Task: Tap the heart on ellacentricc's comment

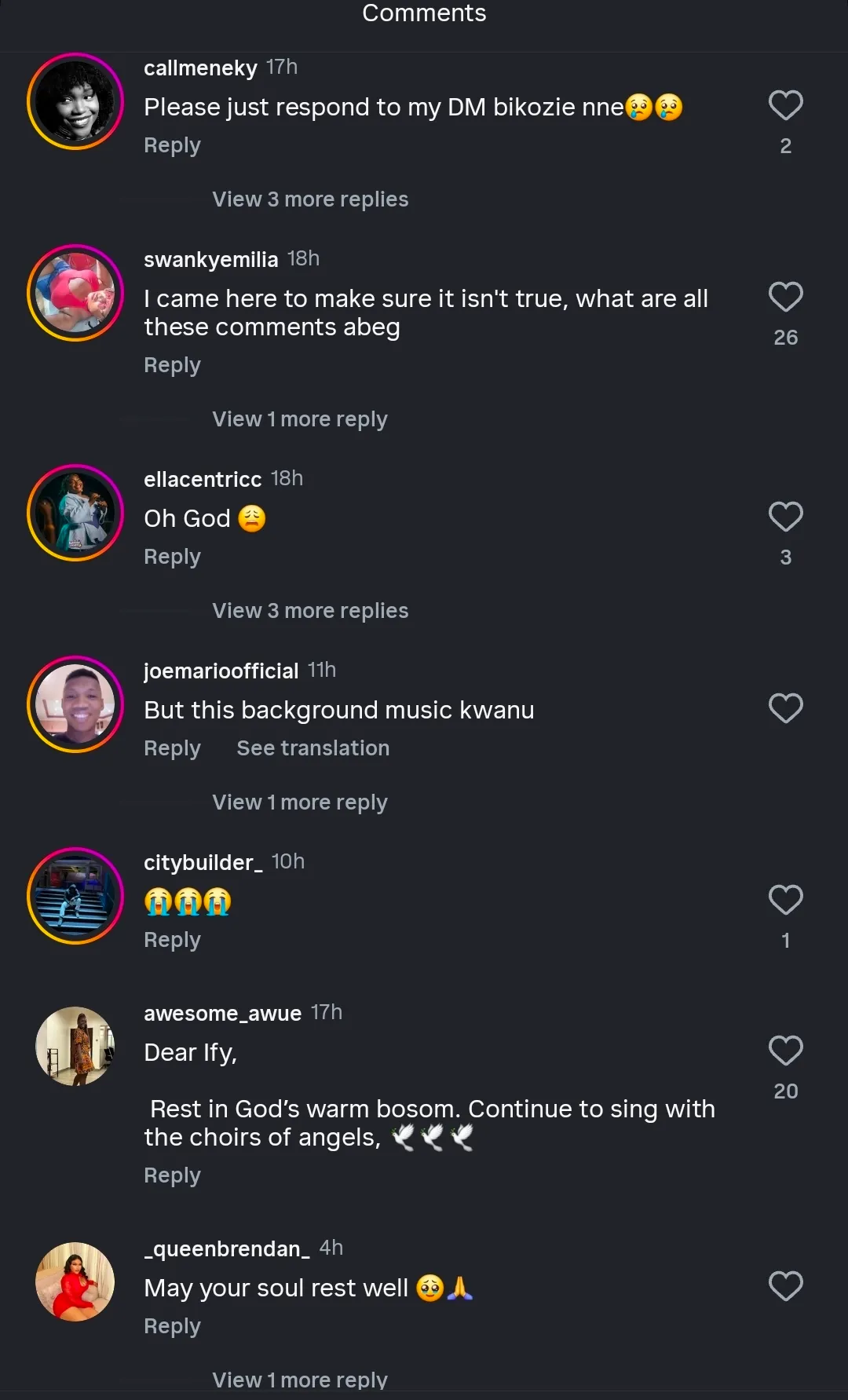Action: coord(785,517)
